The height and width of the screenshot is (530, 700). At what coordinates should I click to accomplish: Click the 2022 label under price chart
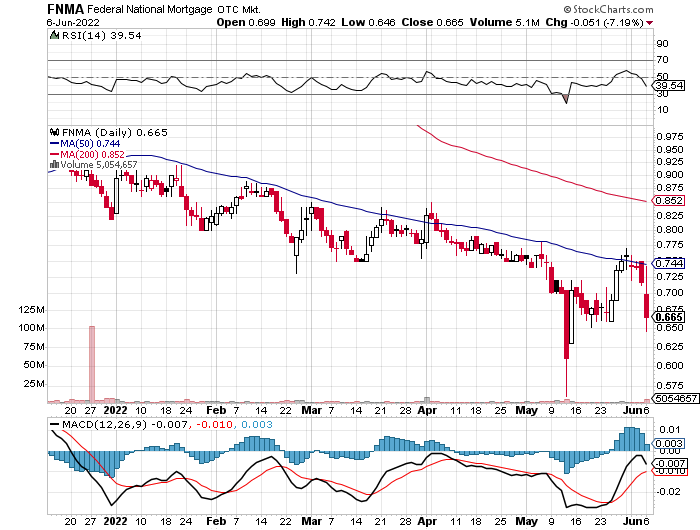tap(115, 410)
